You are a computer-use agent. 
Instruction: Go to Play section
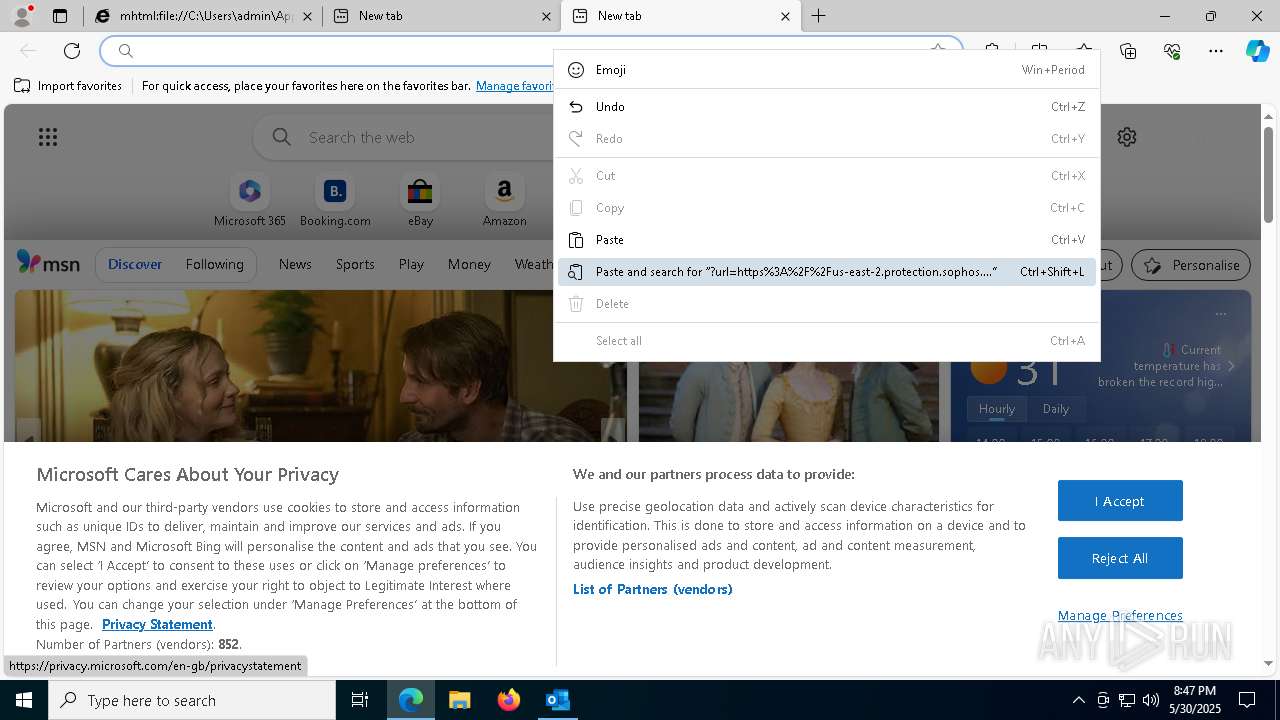pyautogui.click(x=411, y=264)
